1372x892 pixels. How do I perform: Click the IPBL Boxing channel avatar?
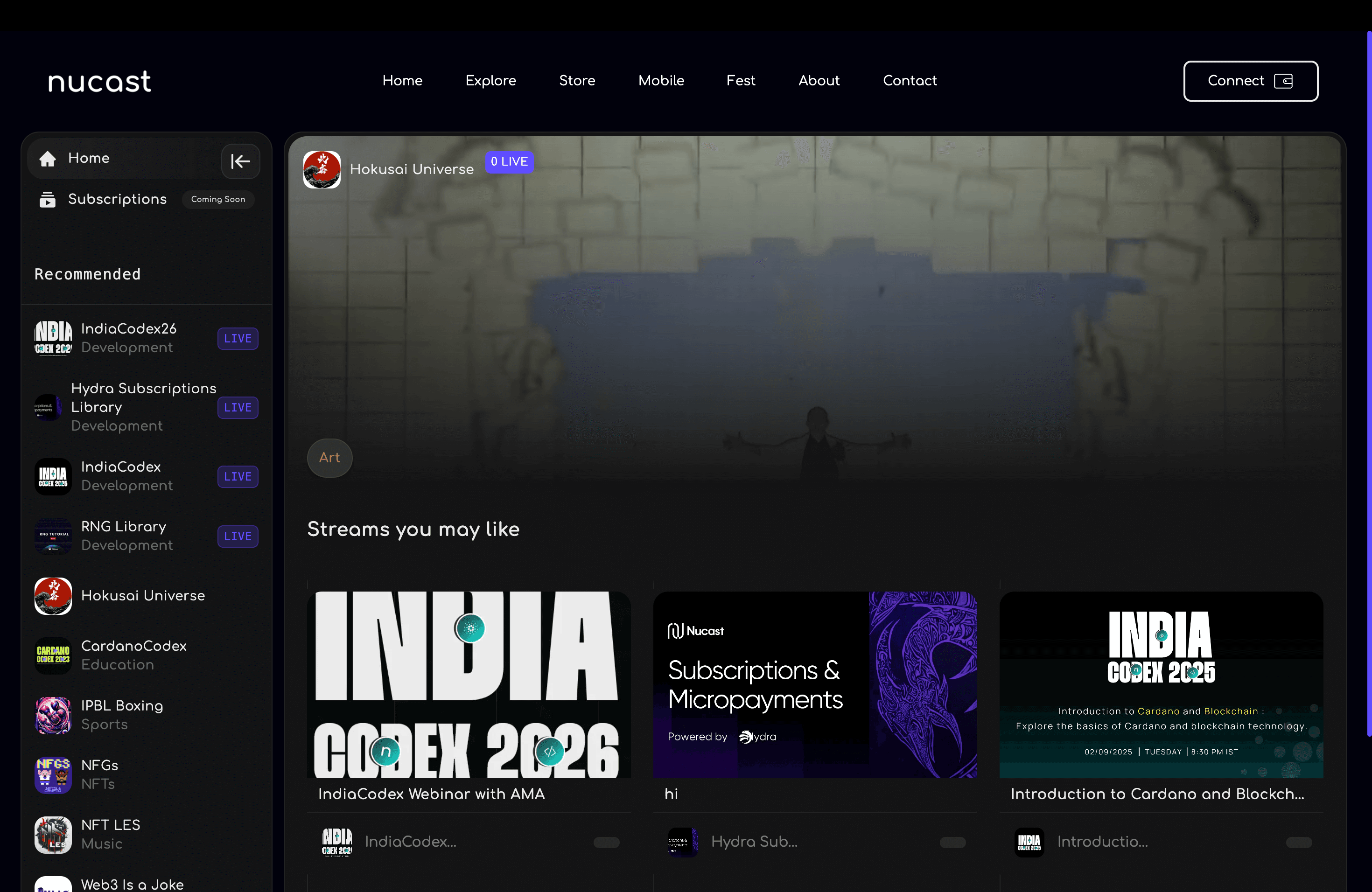click(x=53, y=715)
